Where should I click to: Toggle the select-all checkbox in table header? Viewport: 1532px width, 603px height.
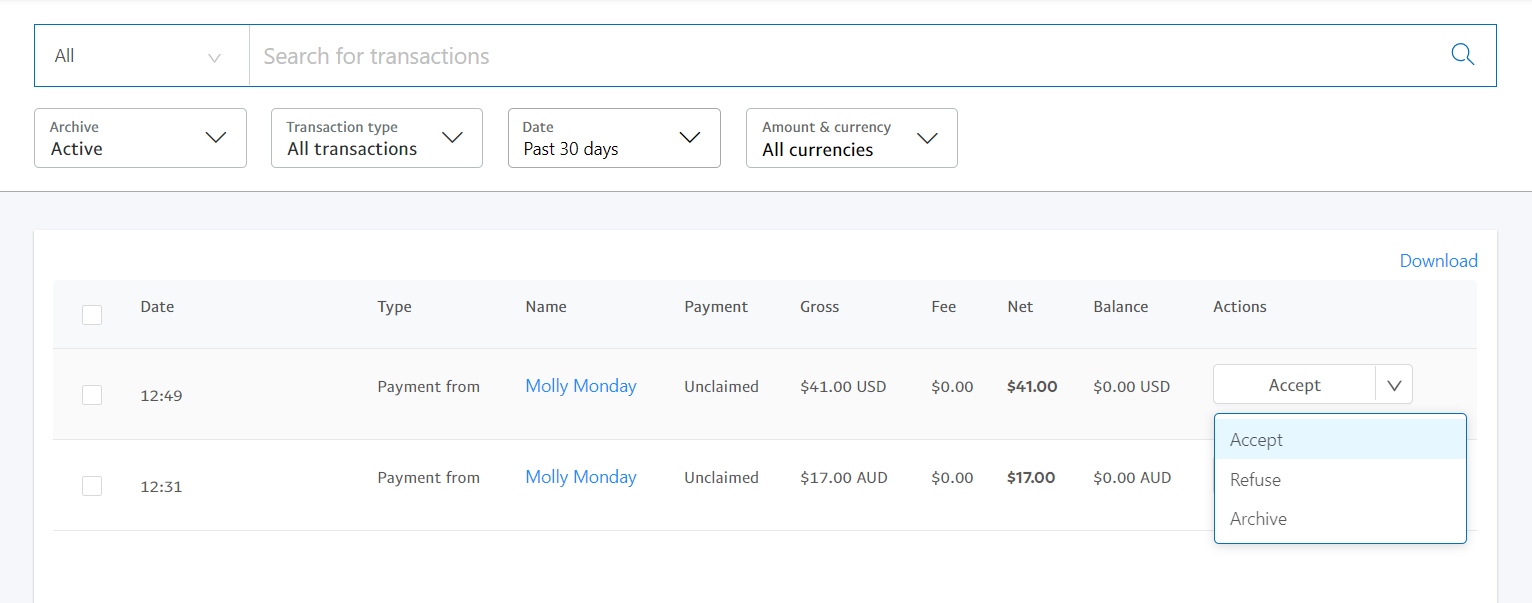coord(92,315)
